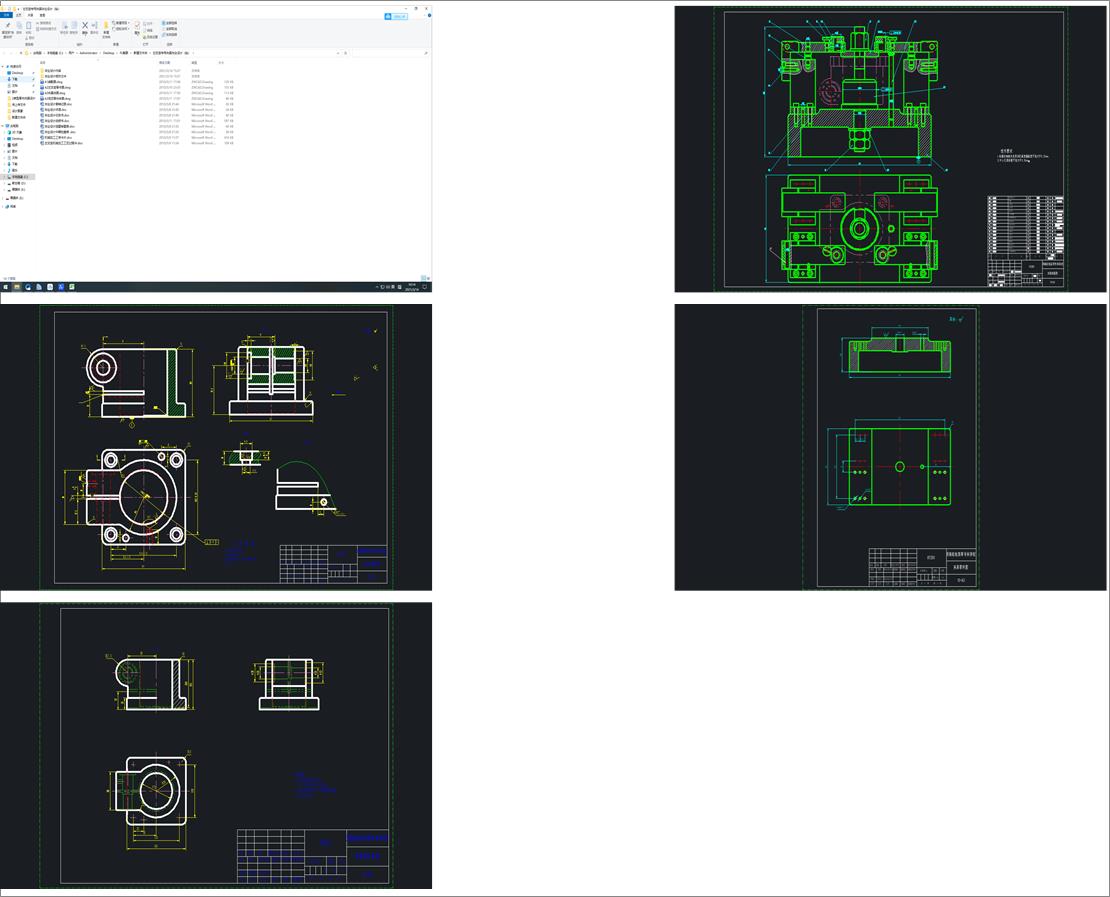
Task: Select the Network item in navigation pane
Action: (11, 207)
